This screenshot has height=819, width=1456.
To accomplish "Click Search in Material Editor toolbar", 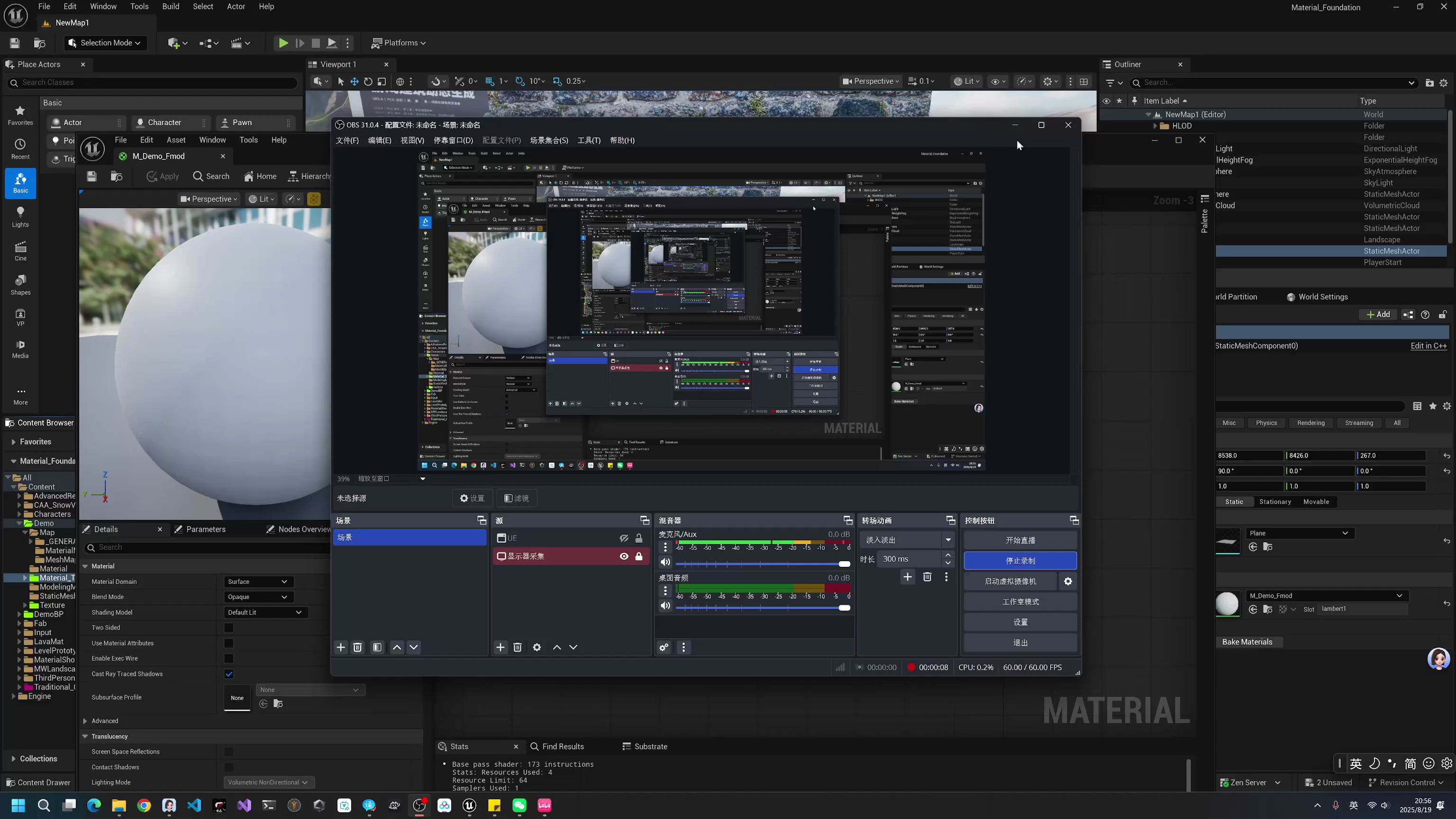I will [x=211, y=176].
